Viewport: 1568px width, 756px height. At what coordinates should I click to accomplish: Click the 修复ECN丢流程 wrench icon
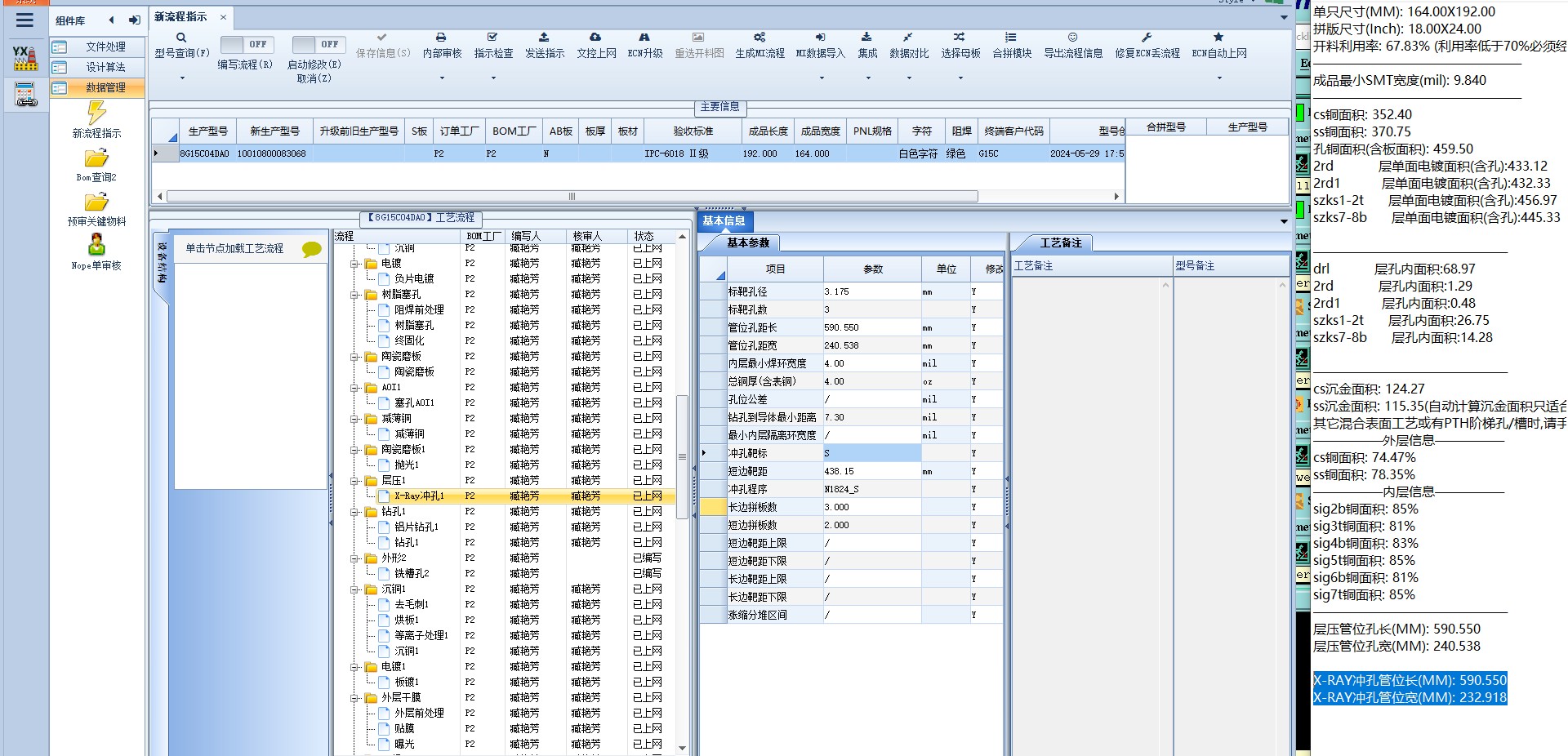[x=1147, y=38]
